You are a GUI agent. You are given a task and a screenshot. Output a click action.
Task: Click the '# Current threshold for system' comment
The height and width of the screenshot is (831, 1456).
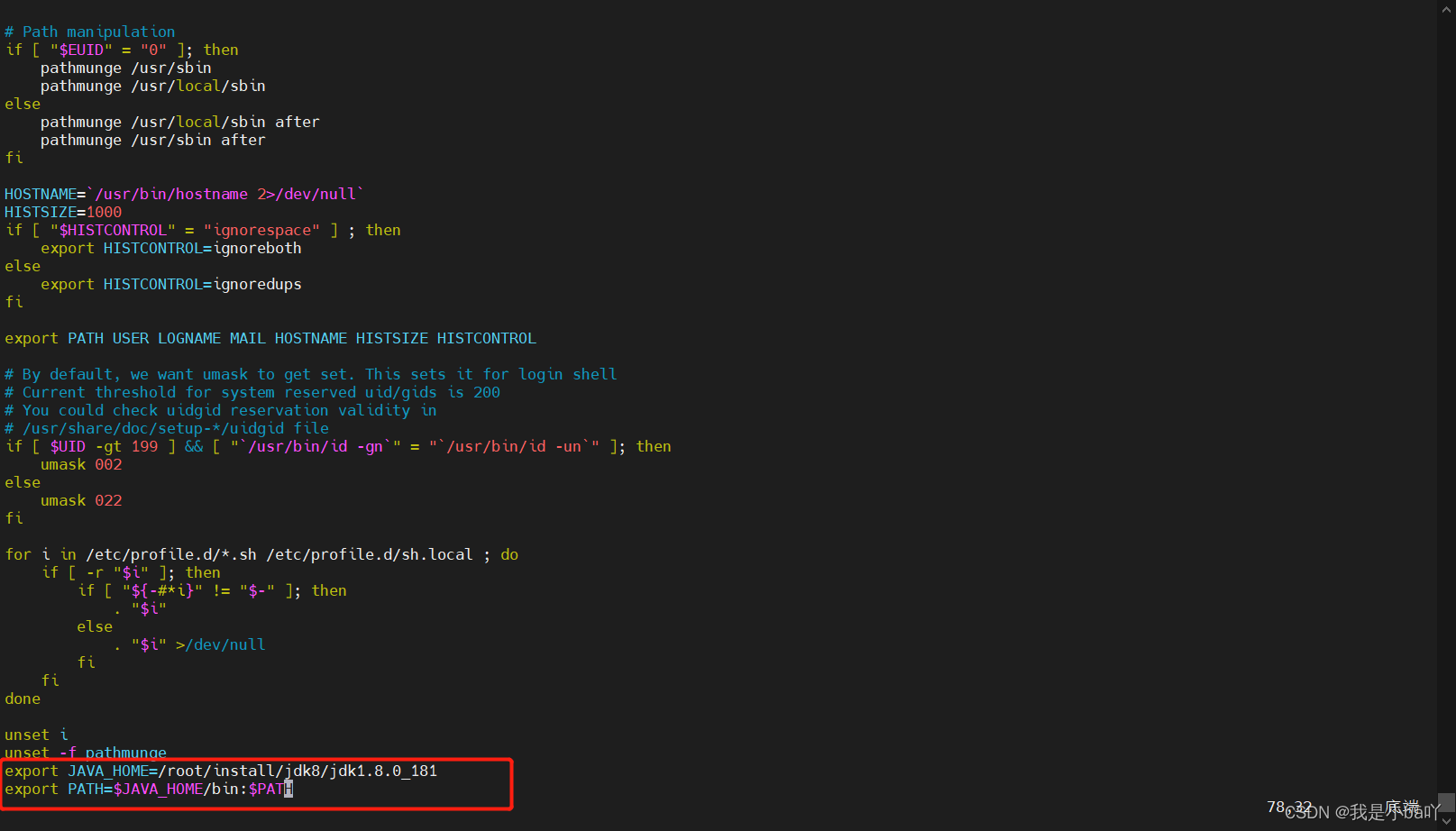(252, 392)
